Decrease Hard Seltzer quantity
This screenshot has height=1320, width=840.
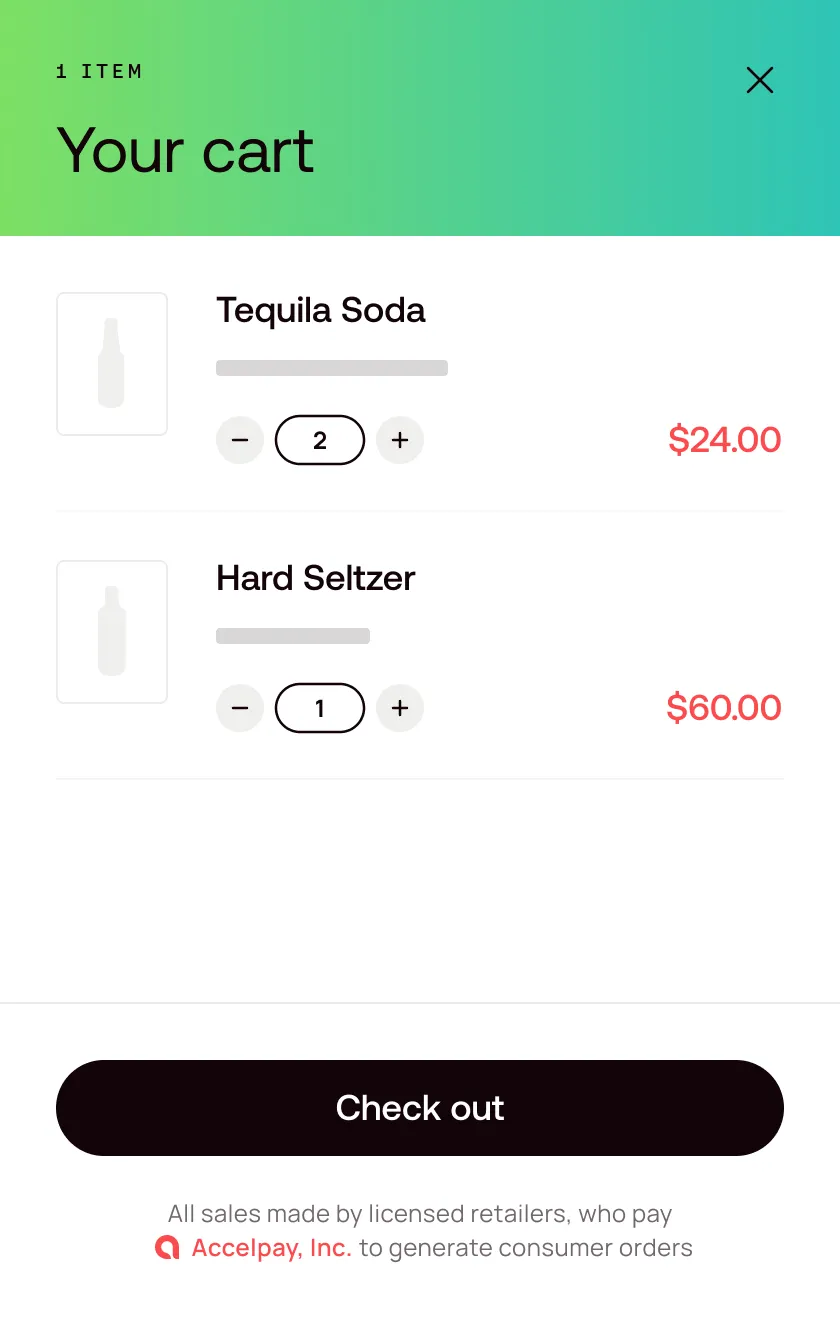coord(240,708)
